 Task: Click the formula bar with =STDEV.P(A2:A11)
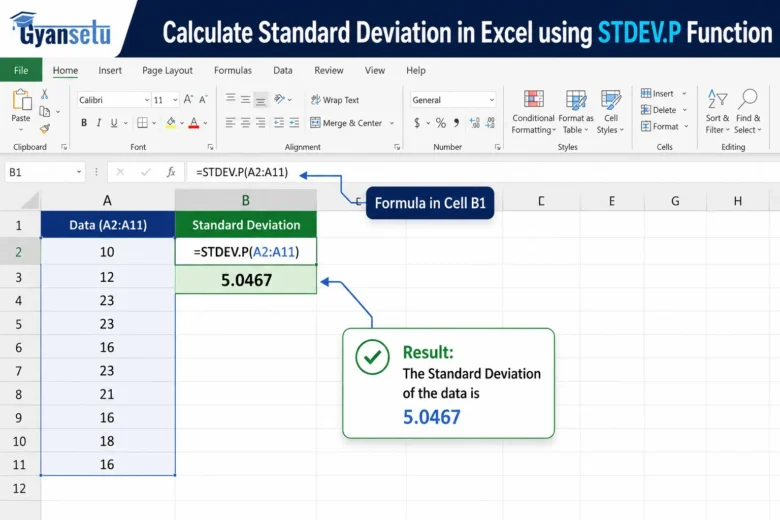point(483,172)
